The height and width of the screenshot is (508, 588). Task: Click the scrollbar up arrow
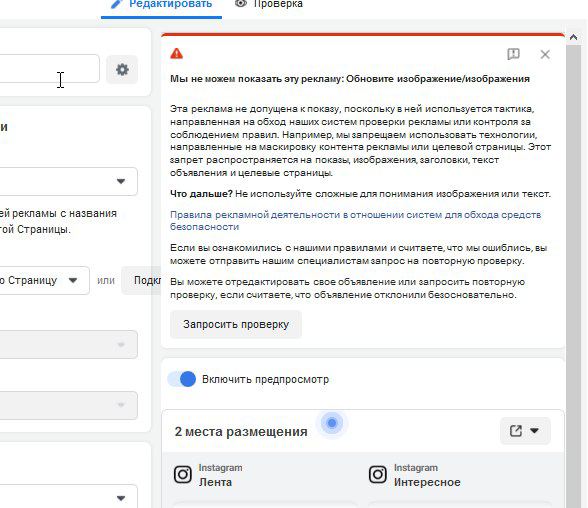pyautogui.click(x=573, y=37)
